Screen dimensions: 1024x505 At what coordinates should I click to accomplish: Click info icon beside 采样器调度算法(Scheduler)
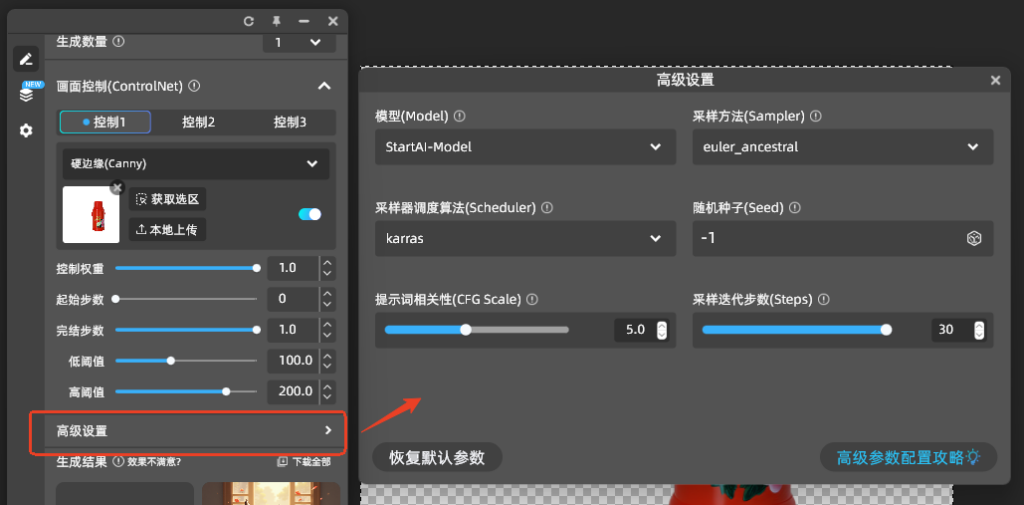[547, 208]
